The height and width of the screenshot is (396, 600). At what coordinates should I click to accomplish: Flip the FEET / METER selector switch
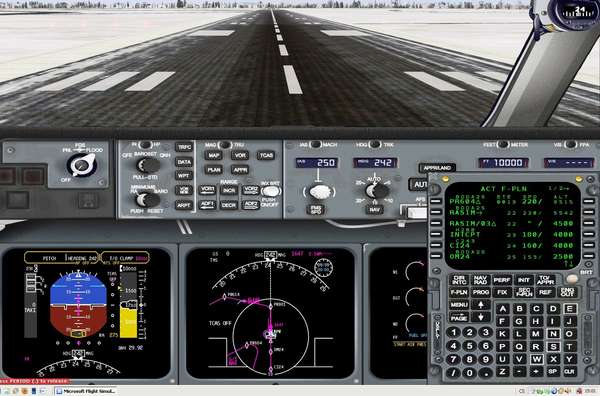(x=503, y=144)
